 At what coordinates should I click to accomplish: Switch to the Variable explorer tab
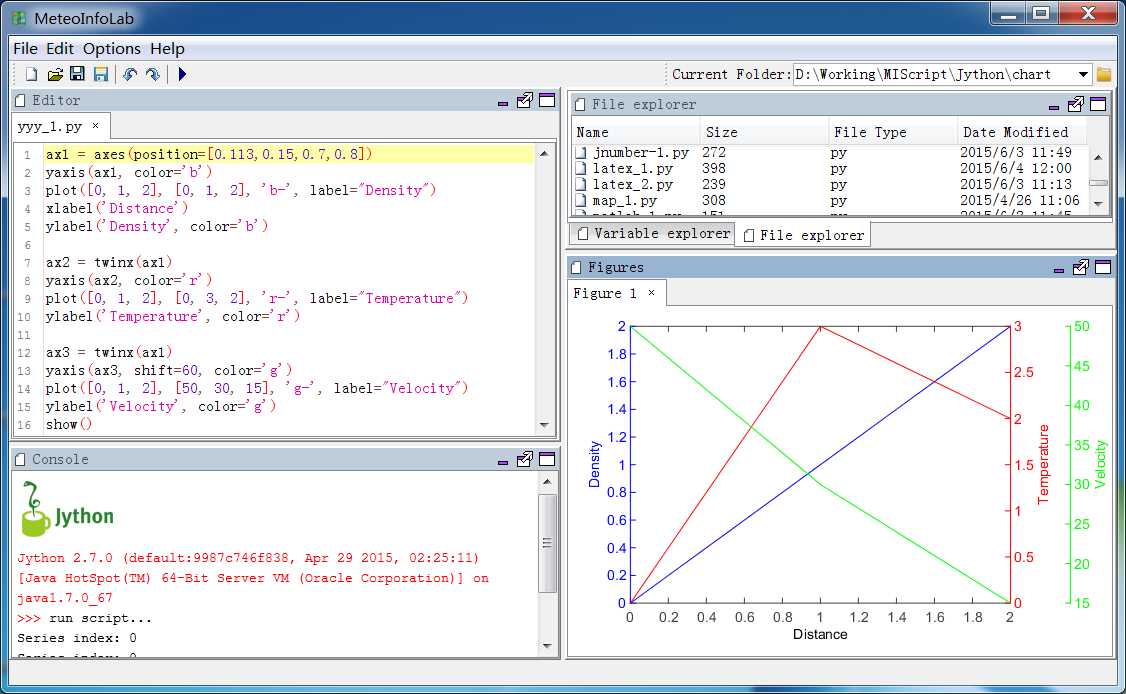[653, 233]
